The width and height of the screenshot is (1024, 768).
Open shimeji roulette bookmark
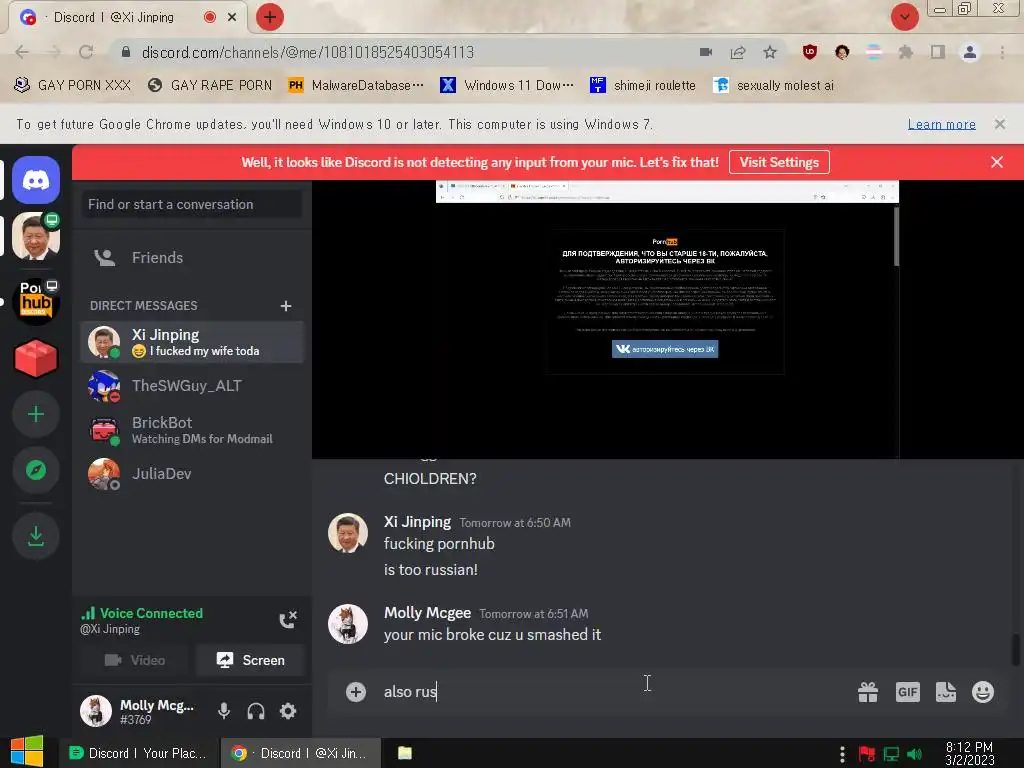[643, 86]
